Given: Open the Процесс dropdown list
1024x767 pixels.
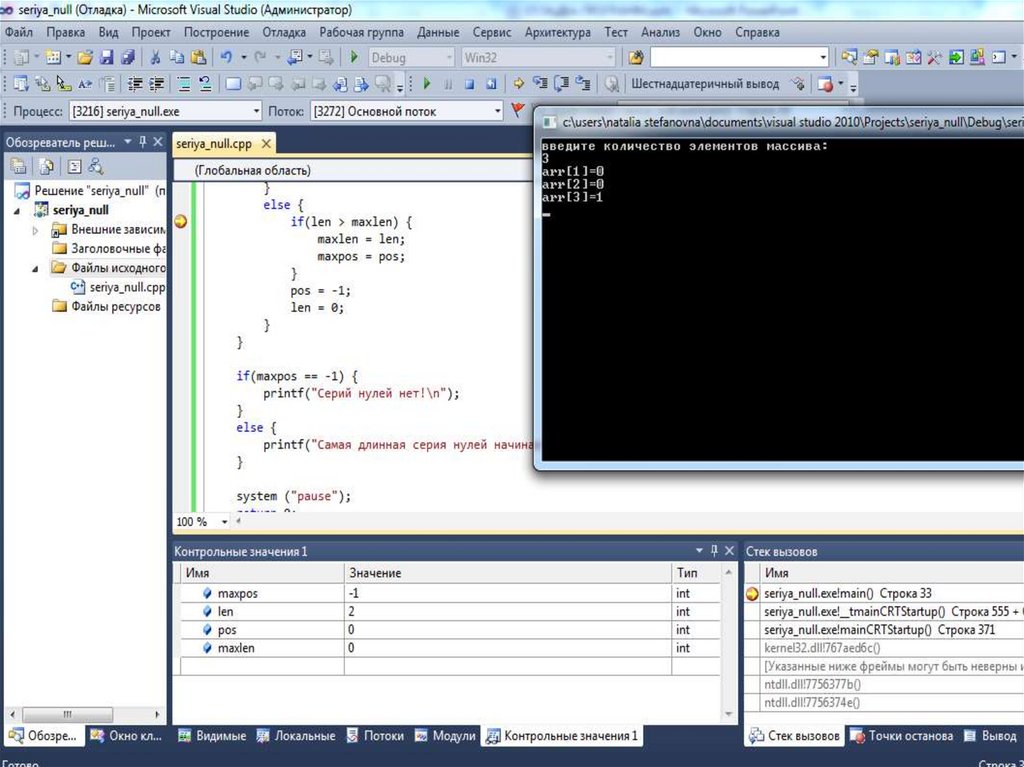Looking at the screenshot, I should pos(257,111).
